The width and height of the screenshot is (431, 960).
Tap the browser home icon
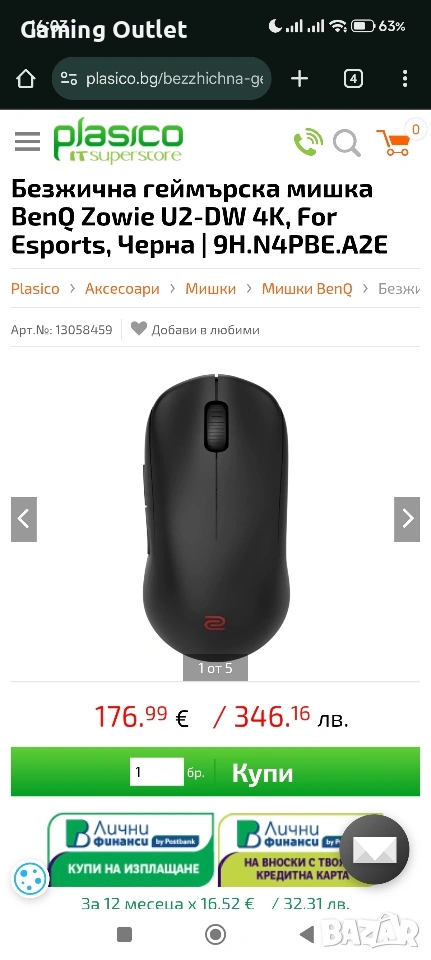(x=25, y=78)
